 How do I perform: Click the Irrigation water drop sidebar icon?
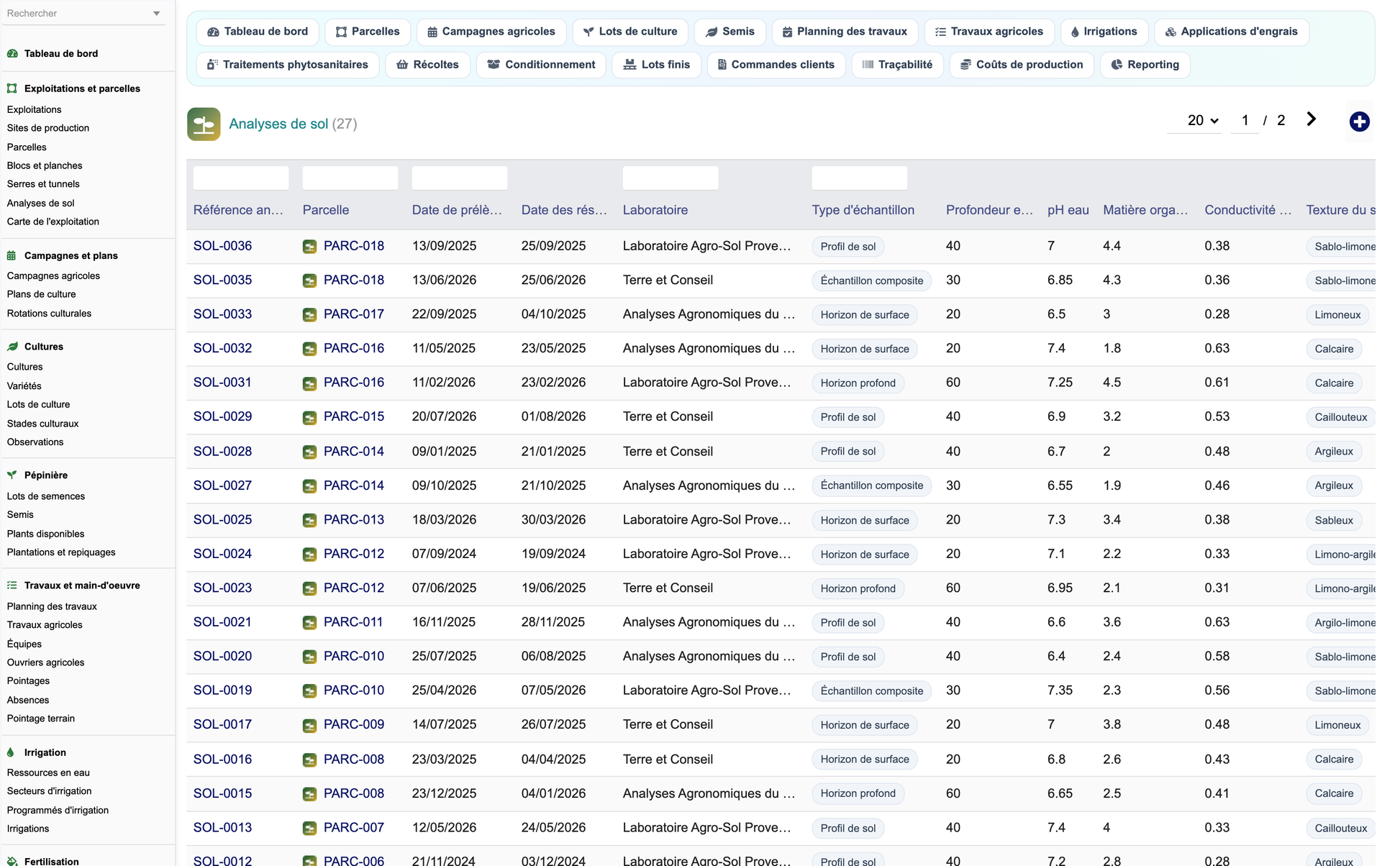click(11, 752)
